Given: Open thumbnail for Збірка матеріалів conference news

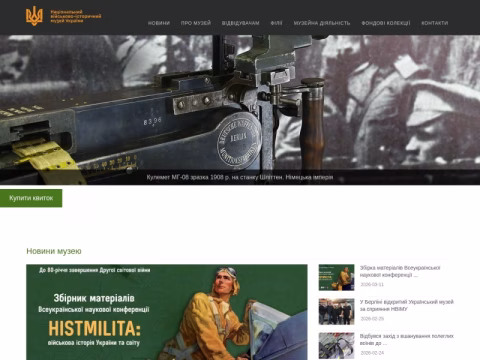Looking at the screenshot, I should (336, 277).
